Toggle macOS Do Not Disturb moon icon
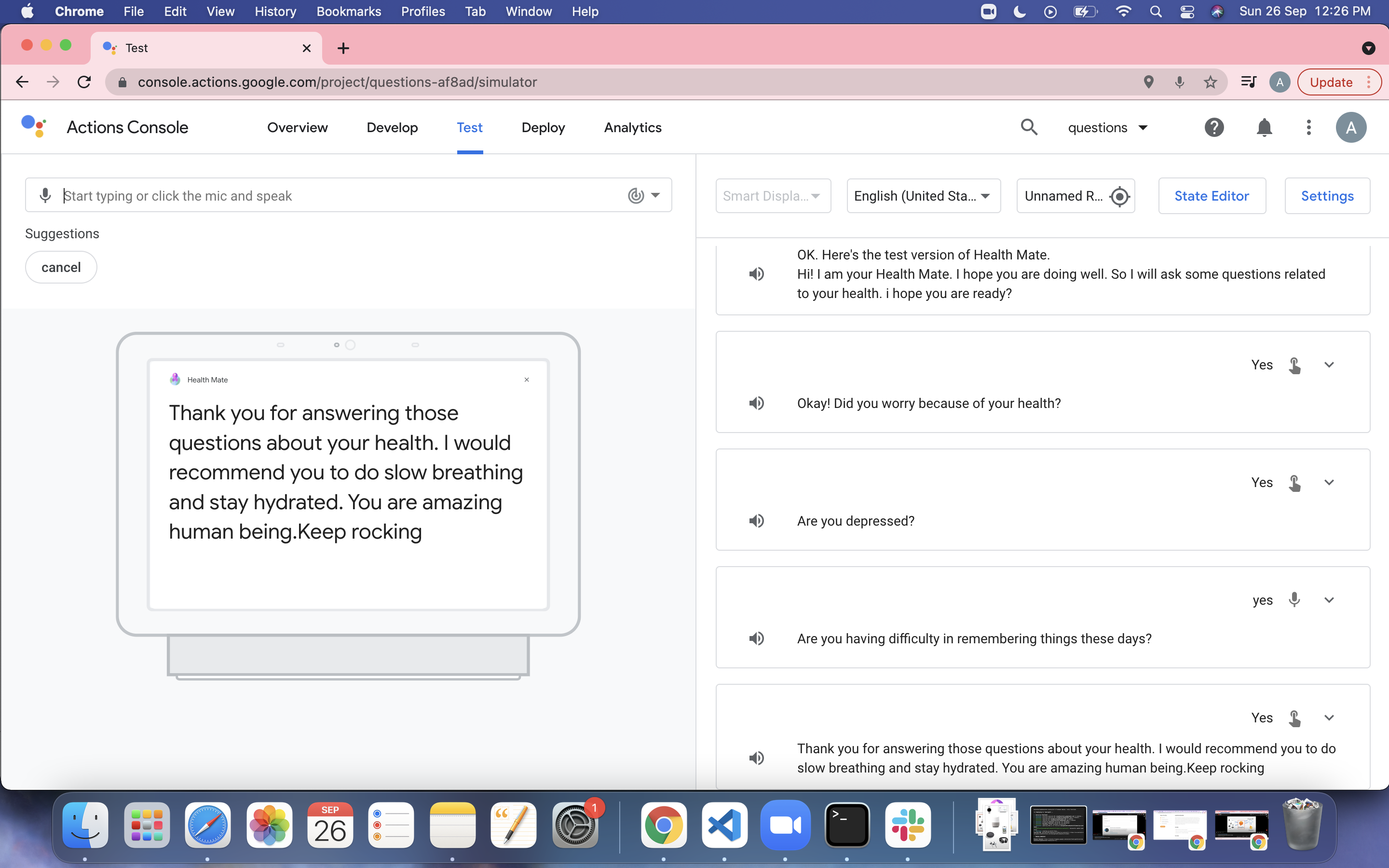 click(1020, 12)
